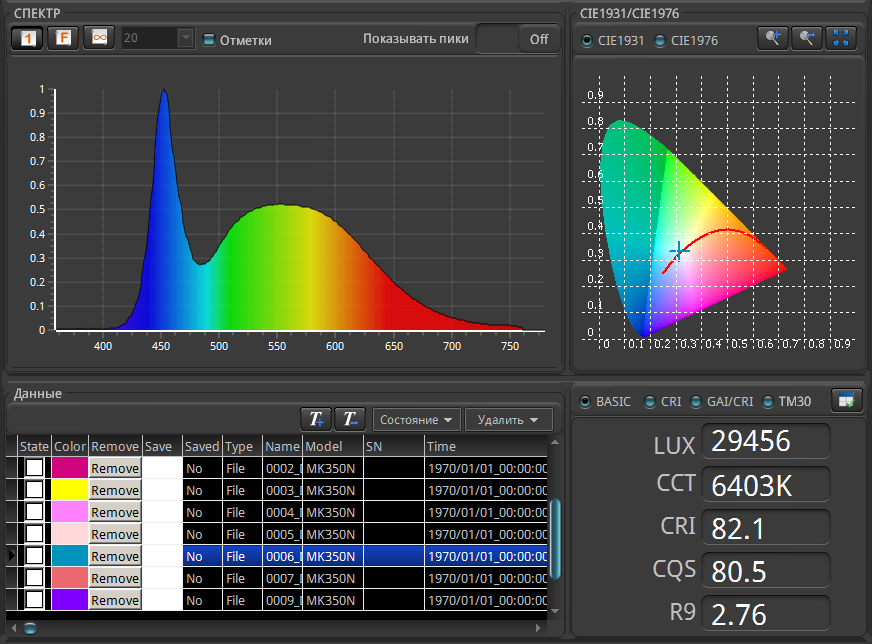Click the T-plus add text icon
Image resolution: width=872 pixels, height=644 pixels.
click(x=316, y=419)
